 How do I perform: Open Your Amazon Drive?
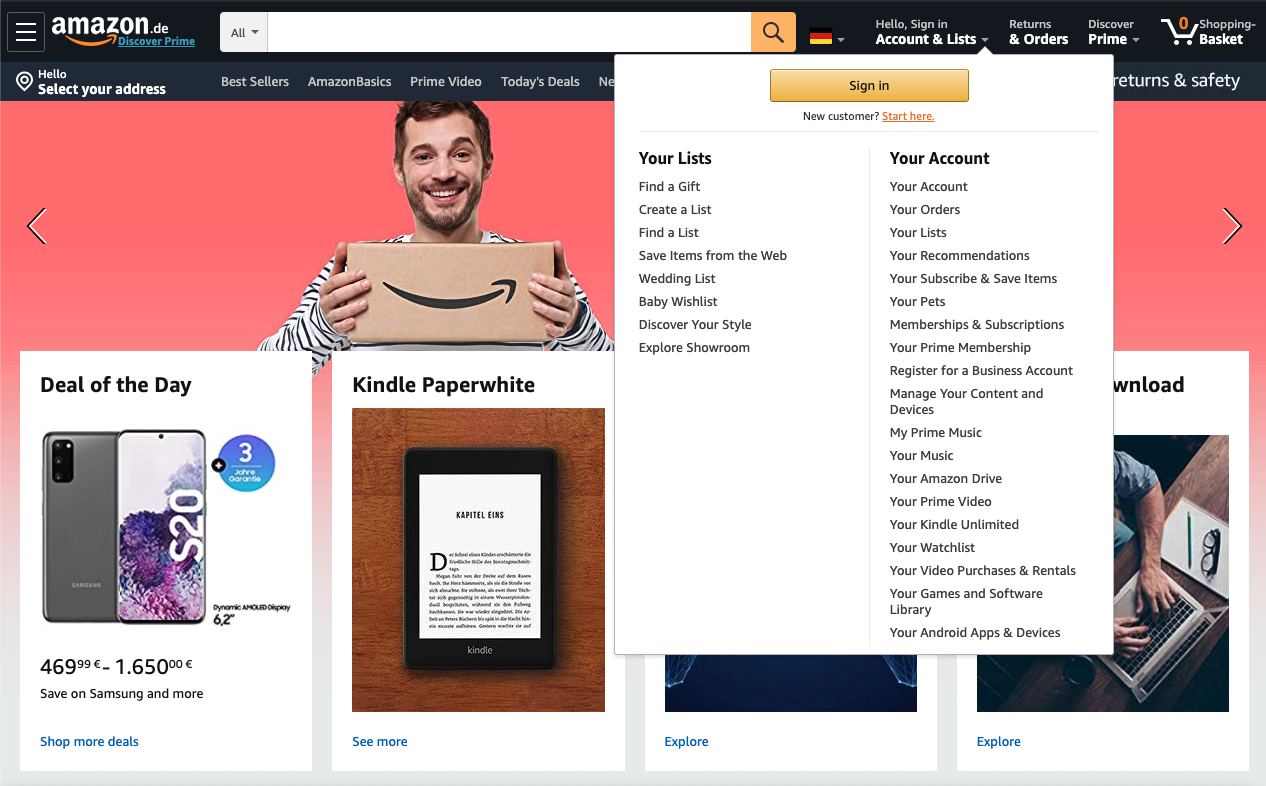click(946, 478)
